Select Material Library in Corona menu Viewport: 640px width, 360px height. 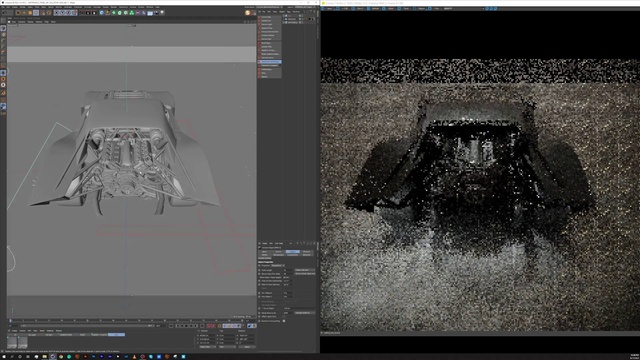269,50
